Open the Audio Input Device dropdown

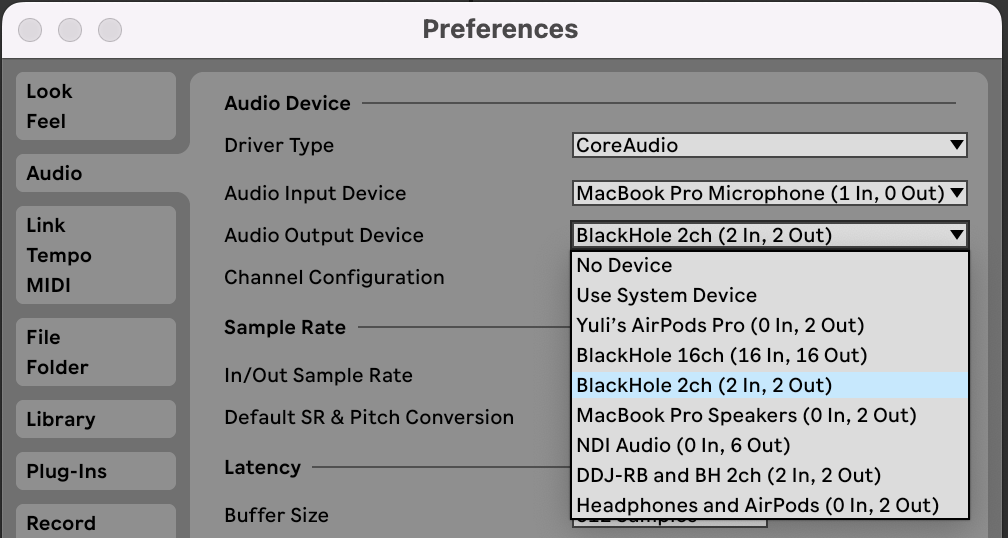pyautogui.click(x=769, y=193)
